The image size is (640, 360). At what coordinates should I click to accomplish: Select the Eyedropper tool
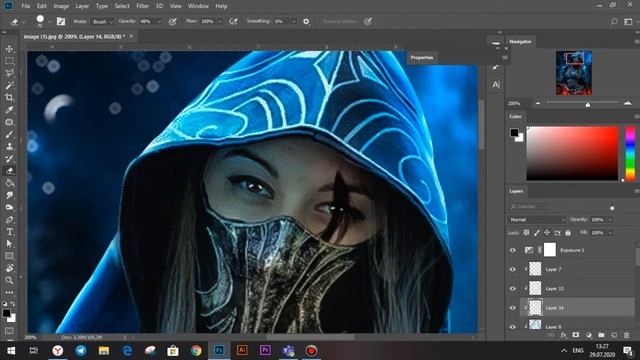[9, 110]
